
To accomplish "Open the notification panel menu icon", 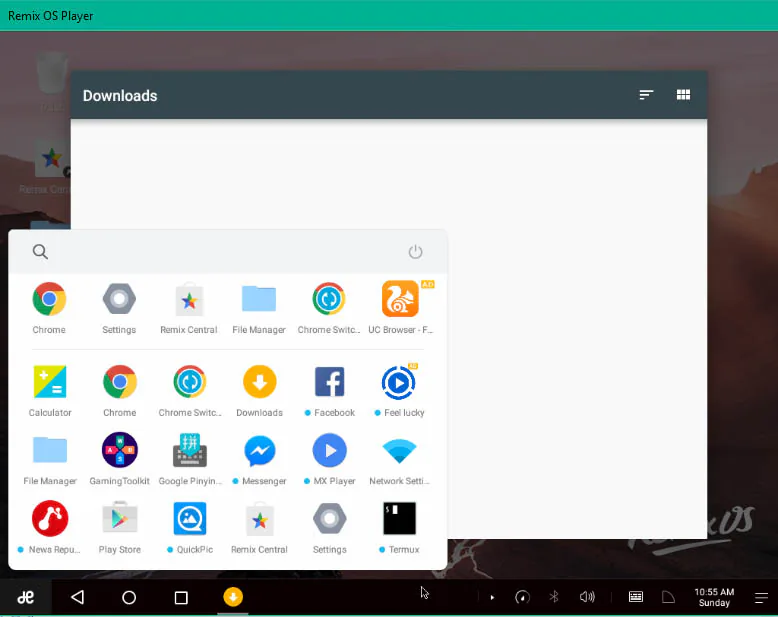I will [x=761, y=598].
